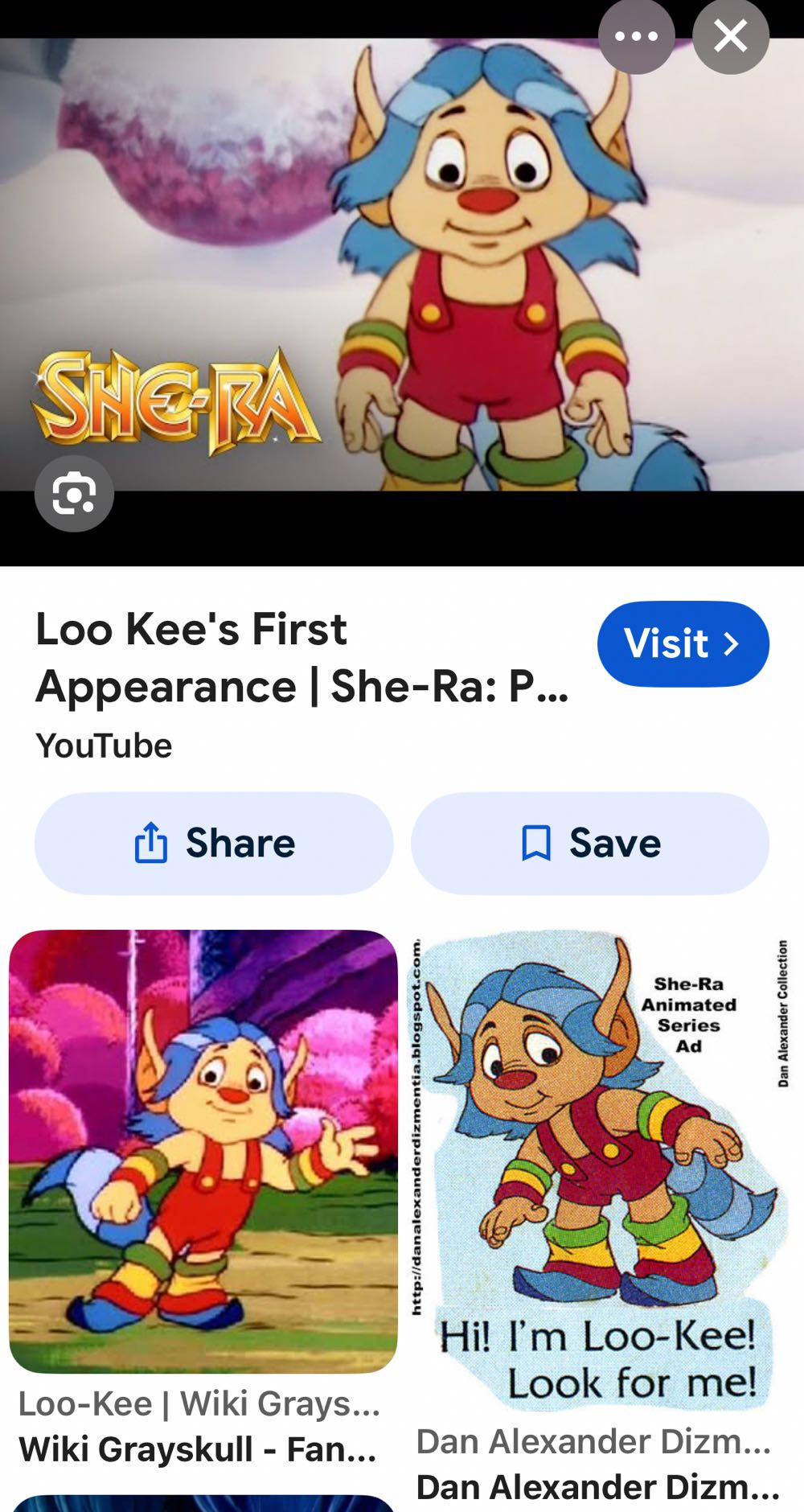This screenshot has width=804, height=1512.
Task: Tap the 'Loo-Kee | Wiki Grays...' caption
Action: click(x=199, y=1403)
